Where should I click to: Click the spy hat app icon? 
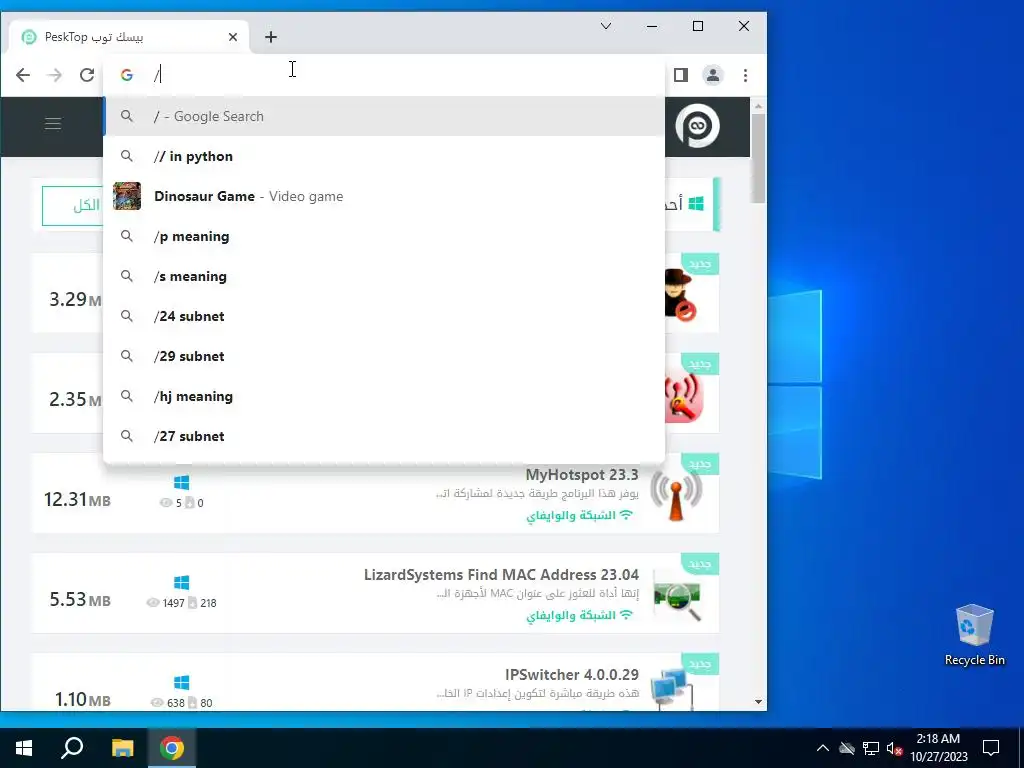(680, 294)
